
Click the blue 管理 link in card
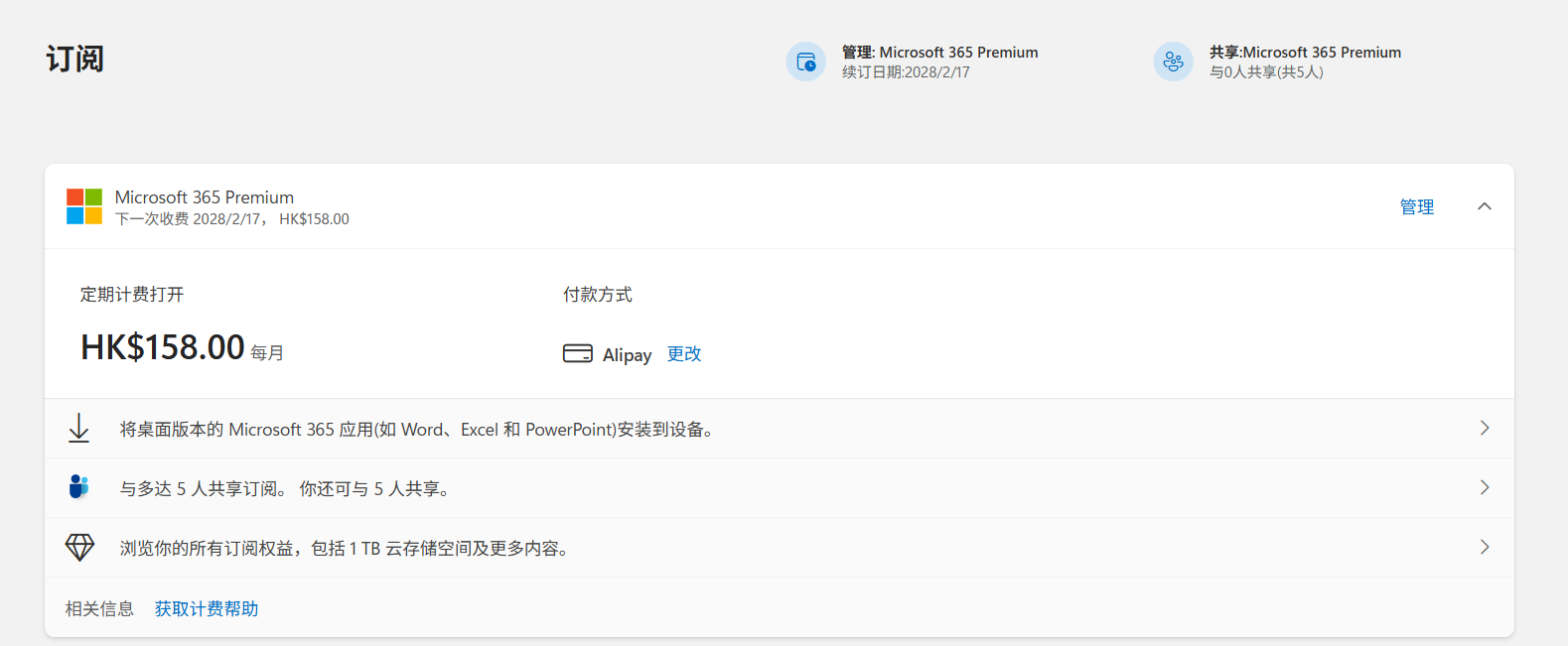pos(1416,206)
